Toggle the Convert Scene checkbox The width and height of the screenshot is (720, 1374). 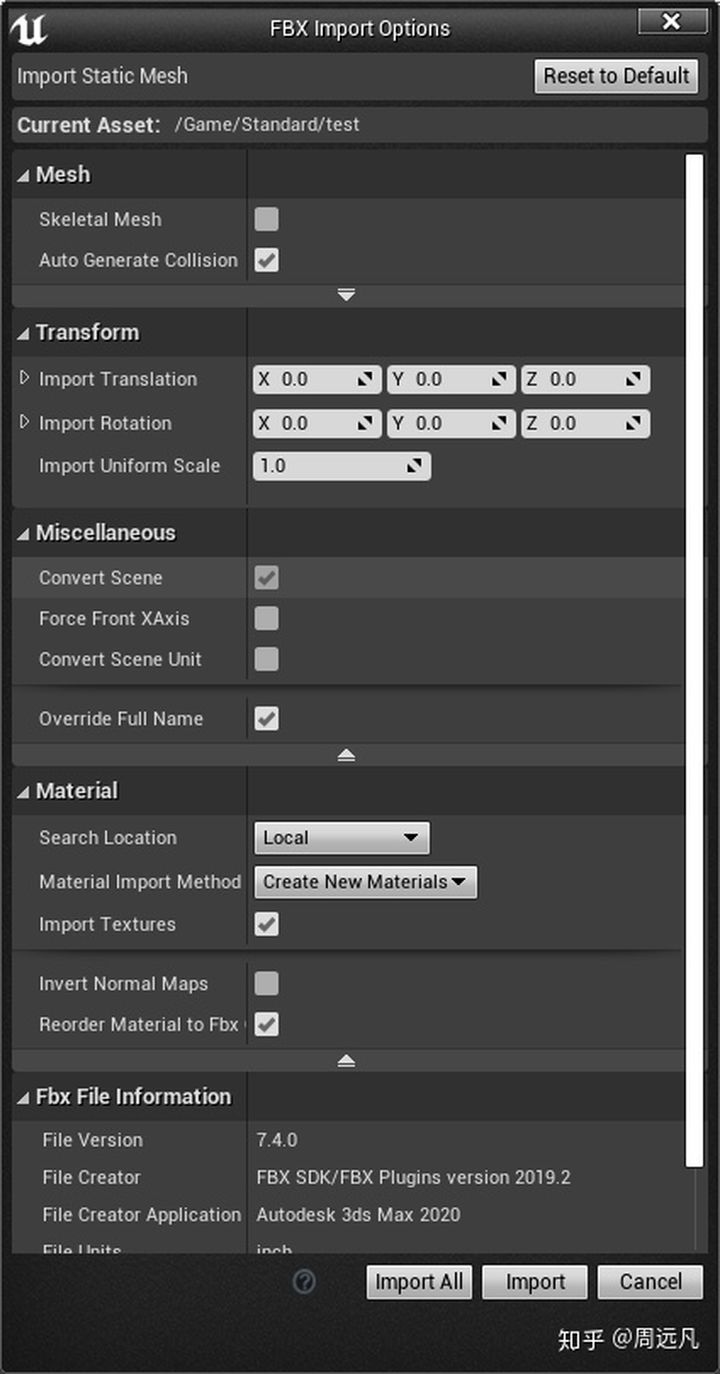[x=267, y=577]
